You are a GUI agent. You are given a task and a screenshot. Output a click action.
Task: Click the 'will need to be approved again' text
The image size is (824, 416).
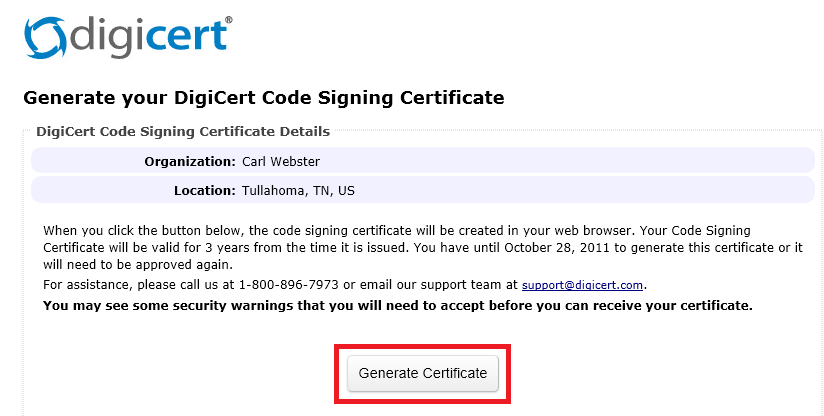(x=137, y=265)
